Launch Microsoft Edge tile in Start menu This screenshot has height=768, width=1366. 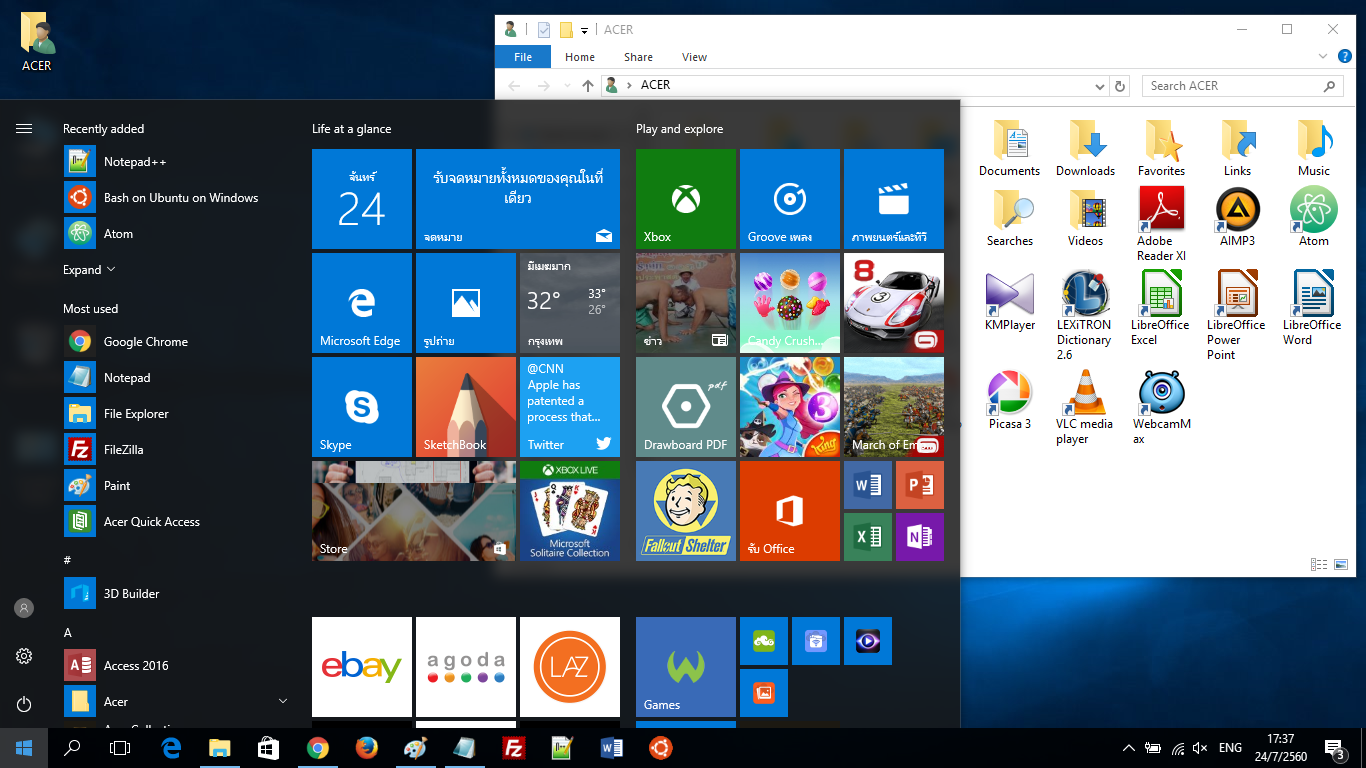(x=362, y=303)
